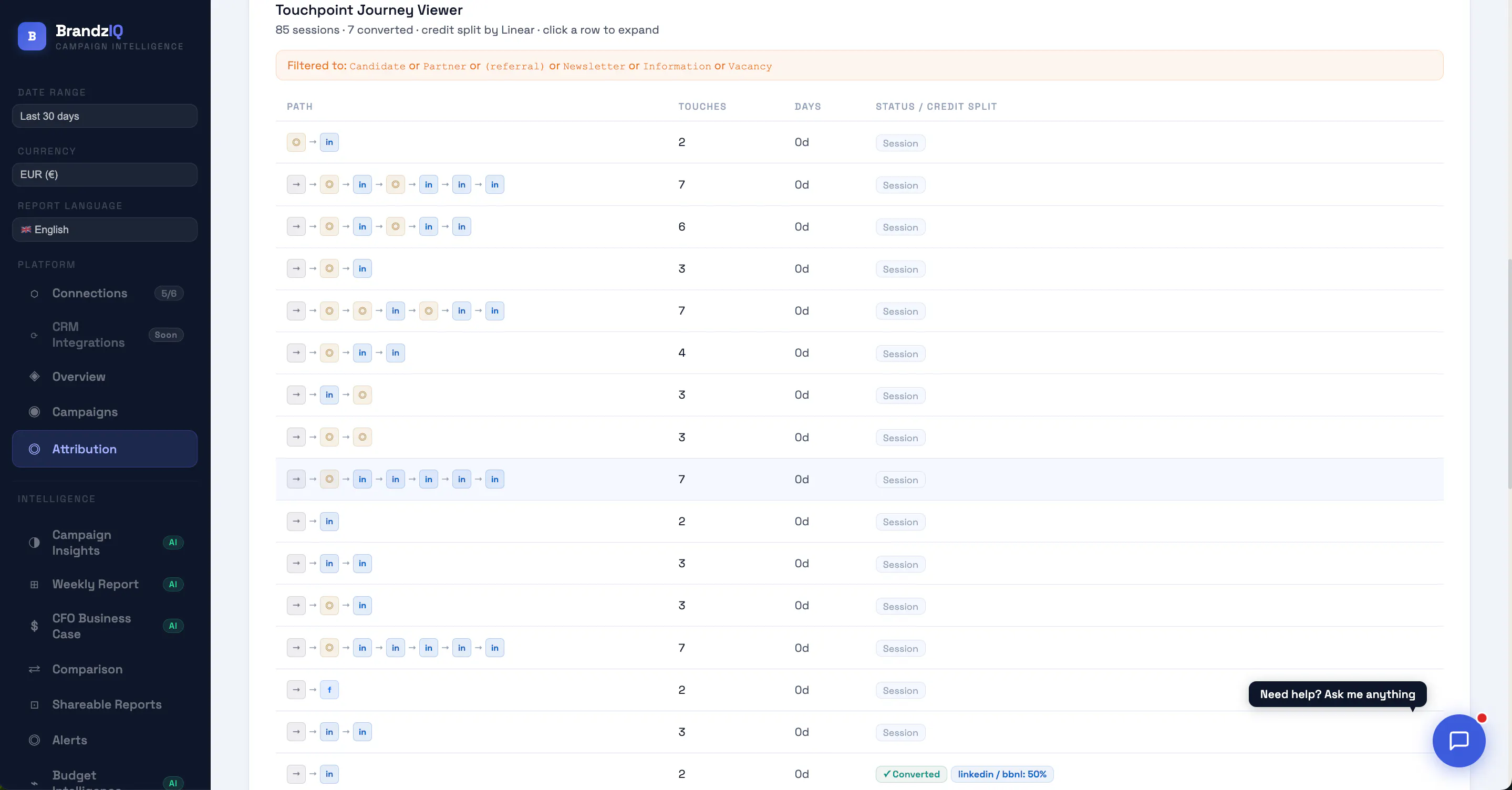Click the Candidate filter tag
The height and width of the screenshot is (790, 1512).
coord(377,66)
